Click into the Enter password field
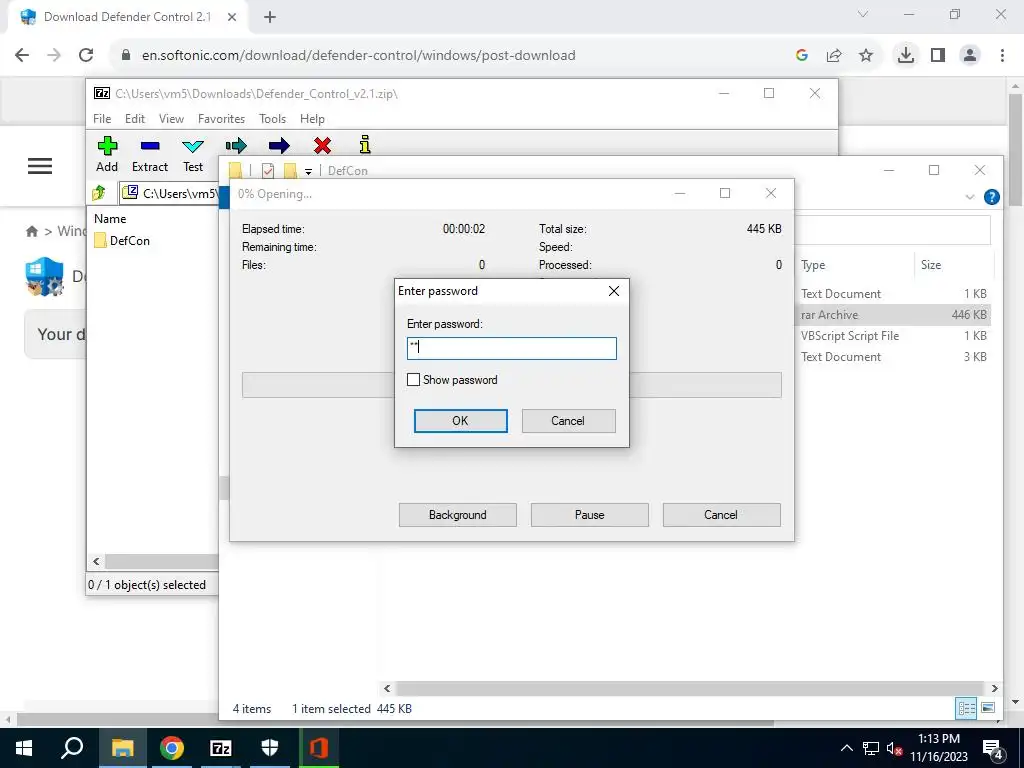The image size is (1024, 768). [511, 348]
